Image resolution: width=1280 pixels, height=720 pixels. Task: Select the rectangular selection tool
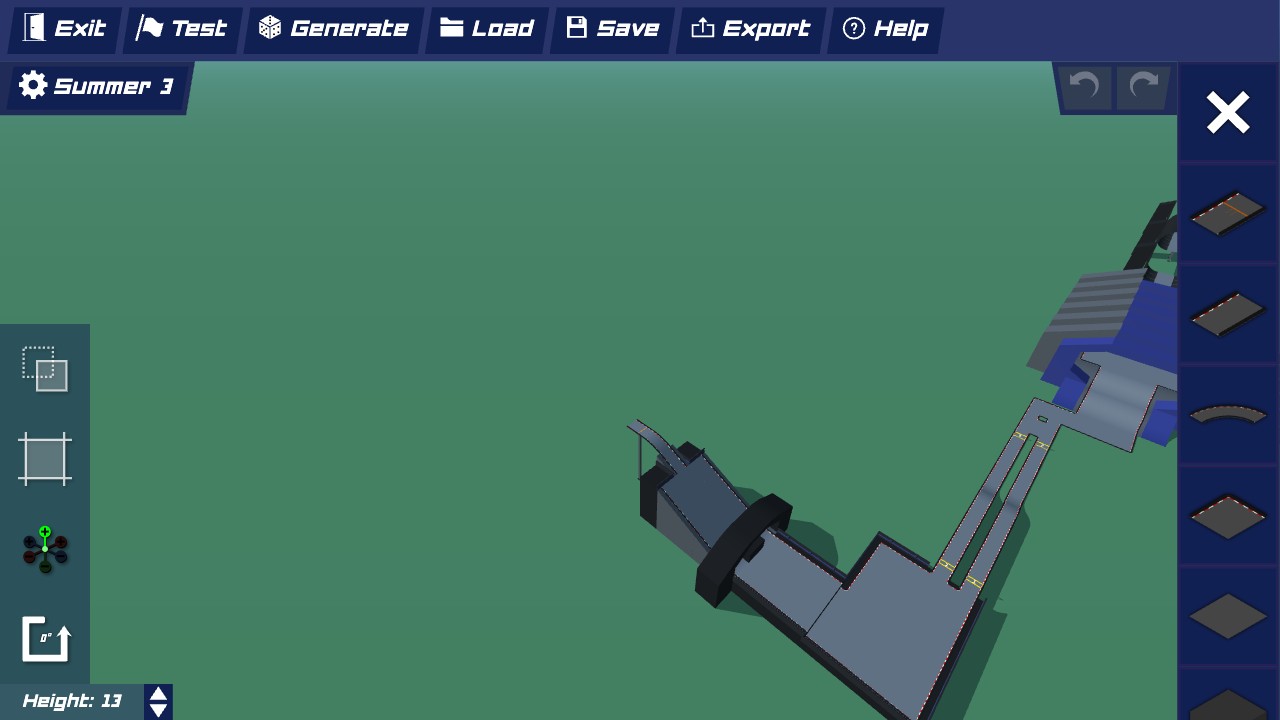click(44, 369)
